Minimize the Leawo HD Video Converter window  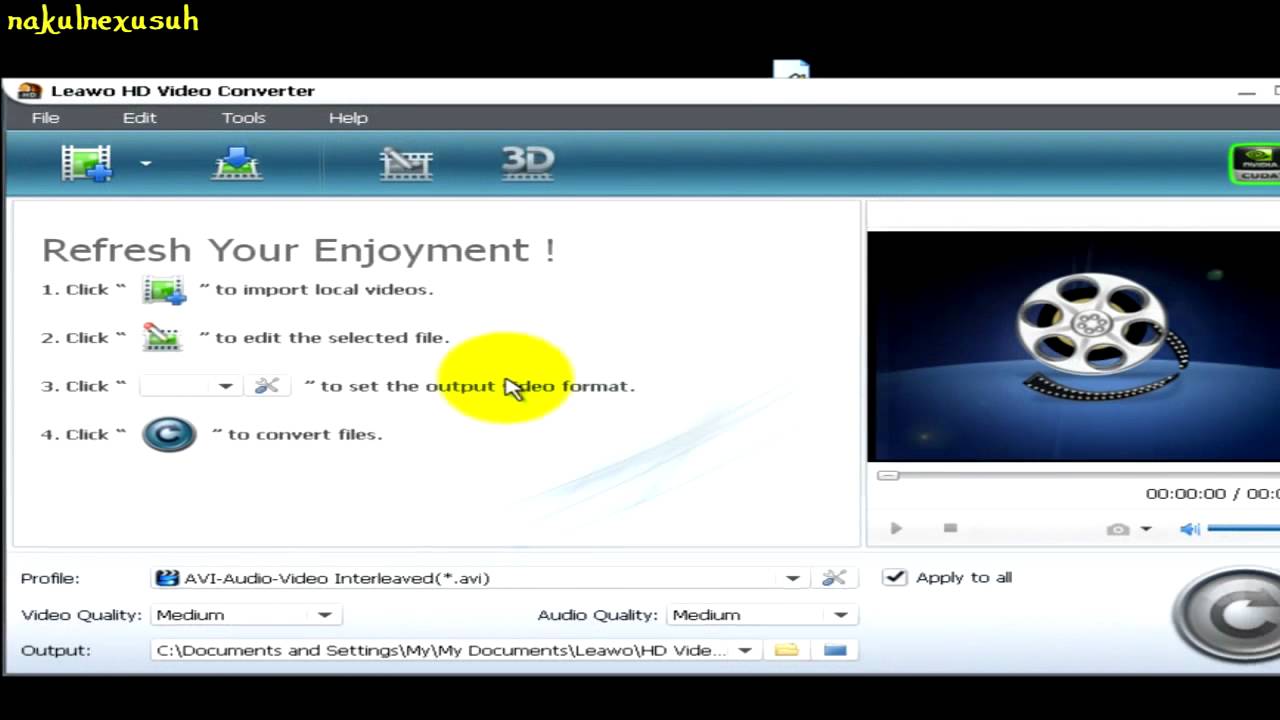tap(1246, 92)
